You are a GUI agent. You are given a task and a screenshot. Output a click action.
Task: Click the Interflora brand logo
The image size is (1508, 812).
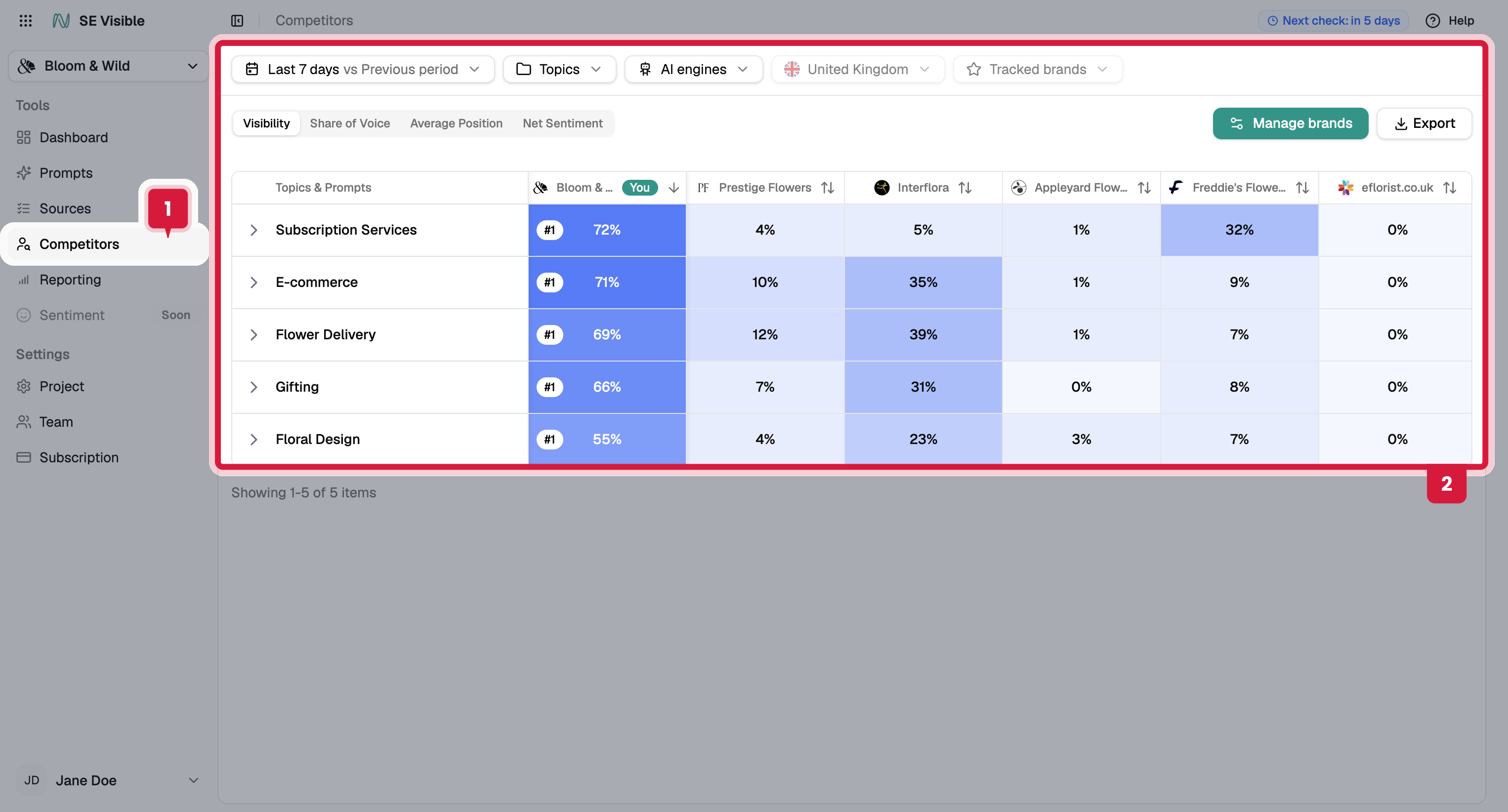point(881,188)
